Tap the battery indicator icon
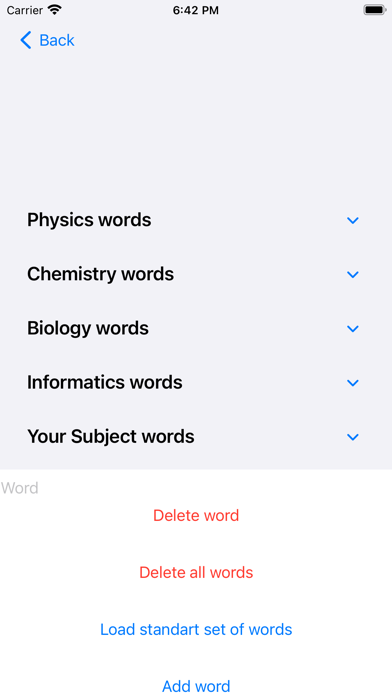Image resolution: width=392 pixels, height=696 pixels. click(x=375, y=10)
